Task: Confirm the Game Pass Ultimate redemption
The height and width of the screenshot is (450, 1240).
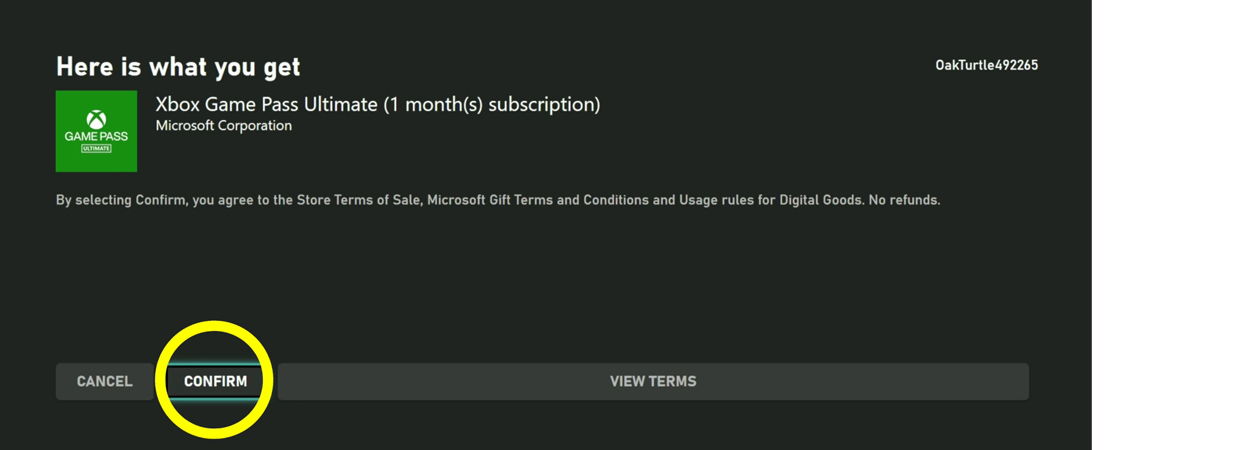Action: tap(215, 381)
